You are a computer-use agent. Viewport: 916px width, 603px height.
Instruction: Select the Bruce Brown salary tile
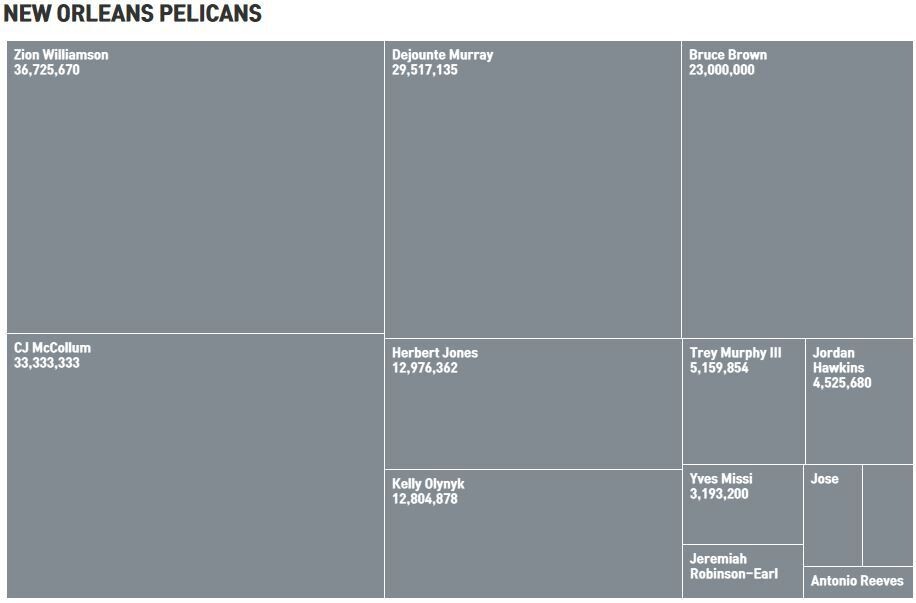(797, 189)
